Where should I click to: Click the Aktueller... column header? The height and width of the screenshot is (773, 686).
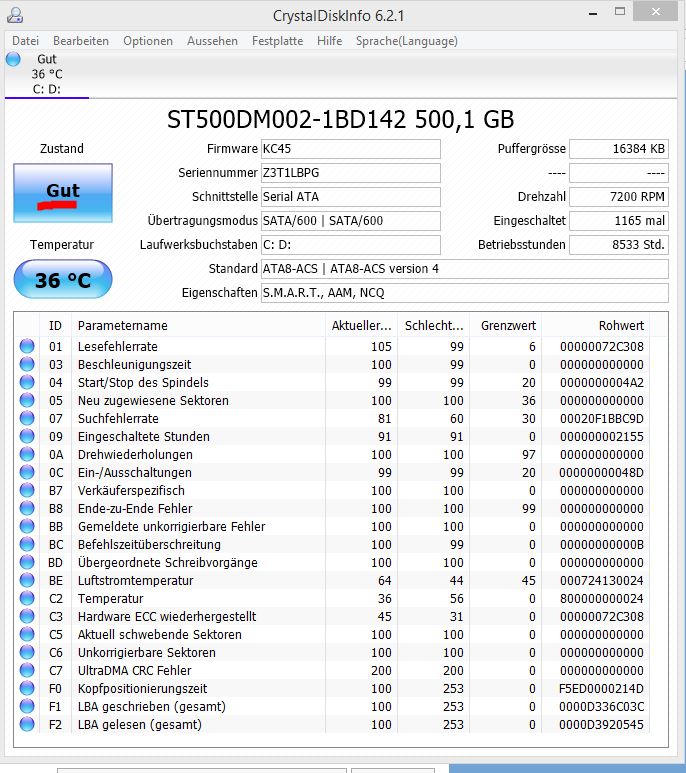pos(361,325)
